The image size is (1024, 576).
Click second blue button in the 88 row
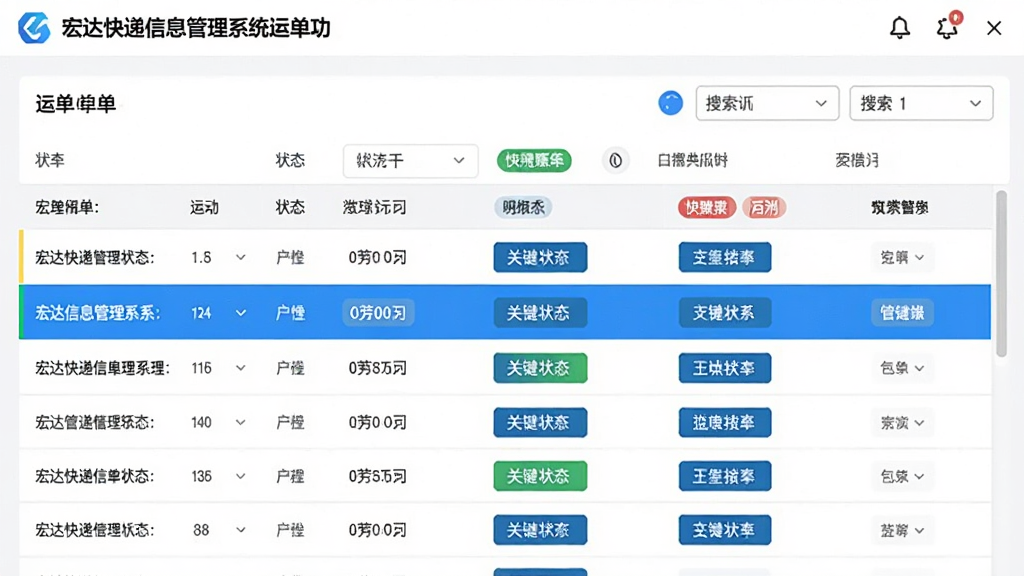click(x=725, y=530)
